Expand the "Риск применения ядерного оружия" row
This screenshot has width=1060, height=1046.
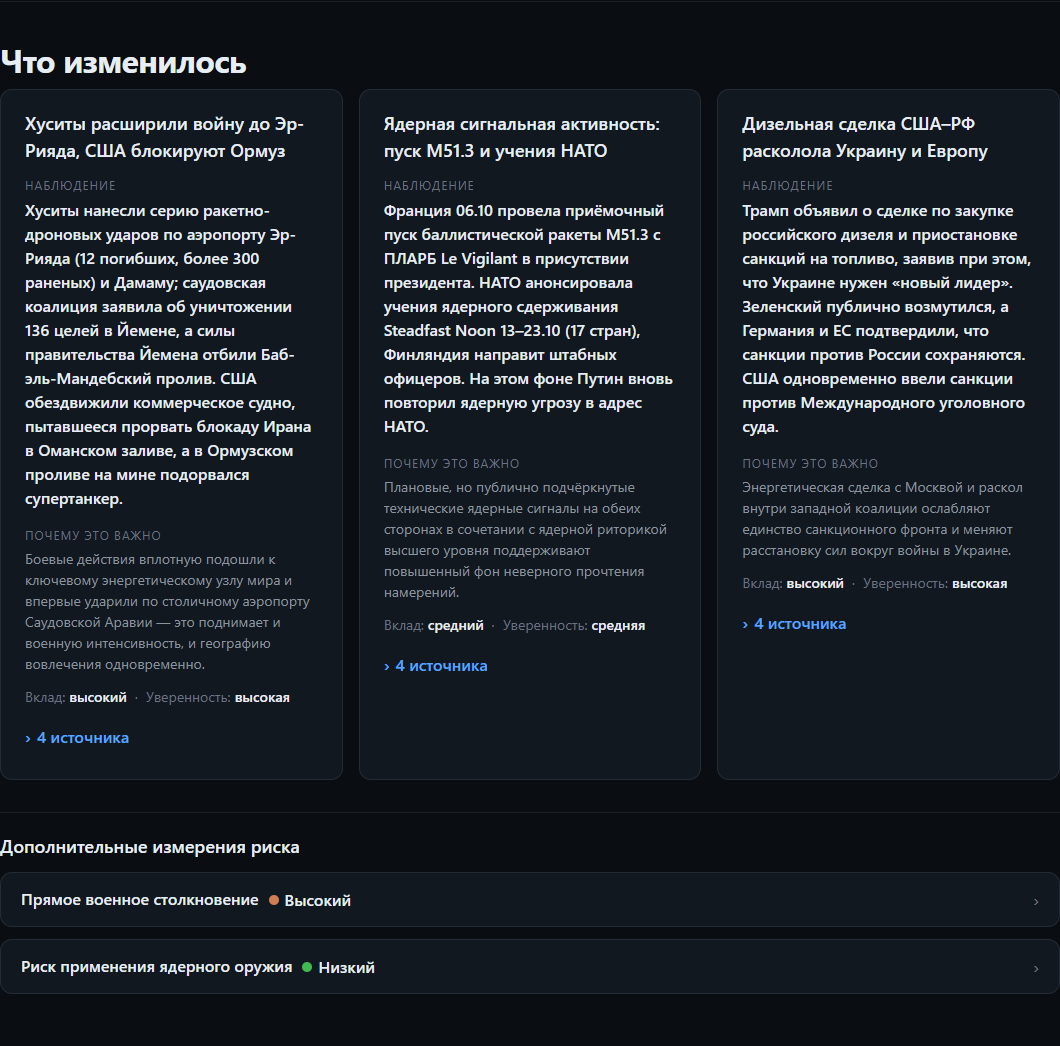(530, 967)
